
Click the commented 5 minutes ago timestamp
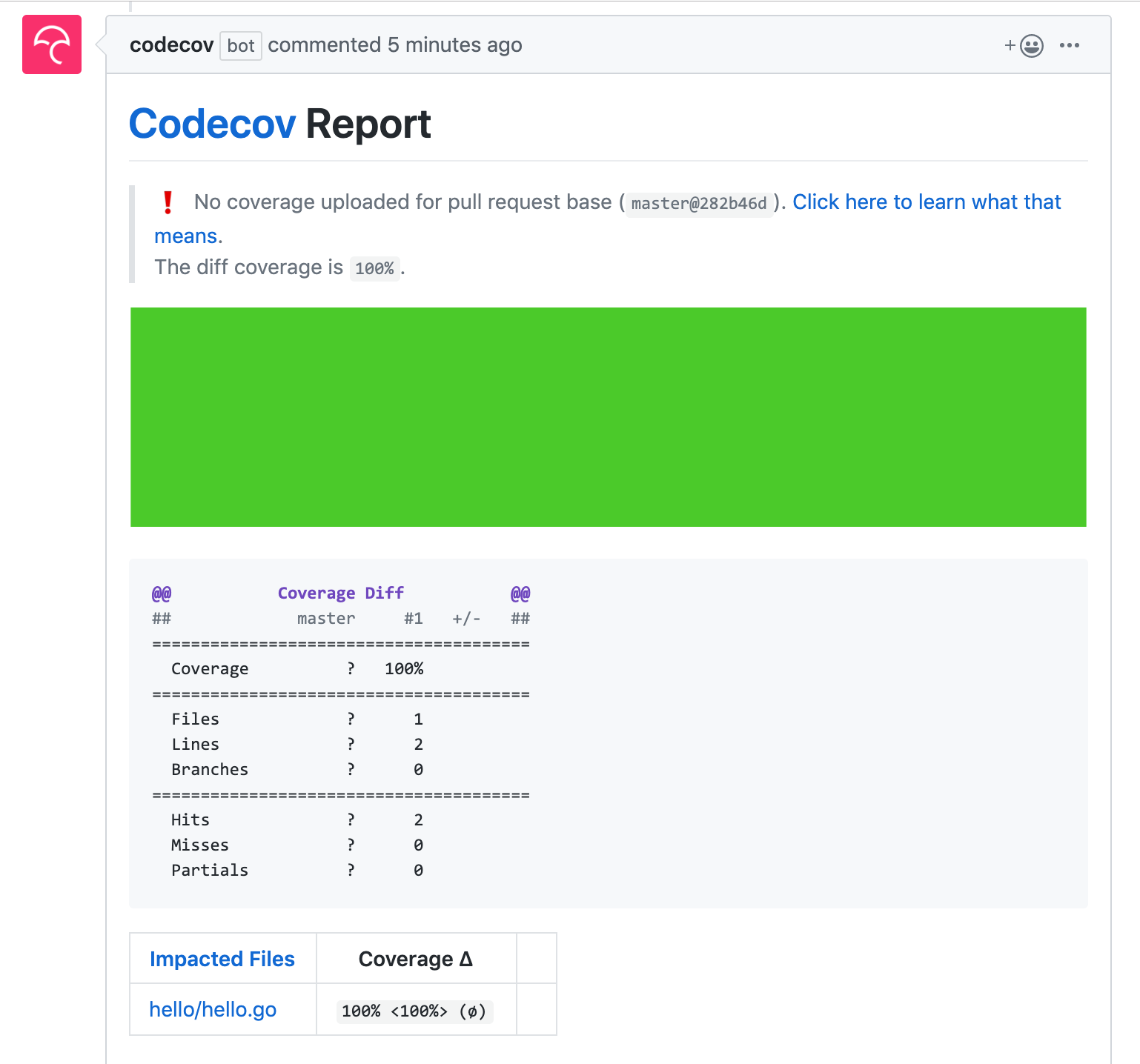click(394, 45)
